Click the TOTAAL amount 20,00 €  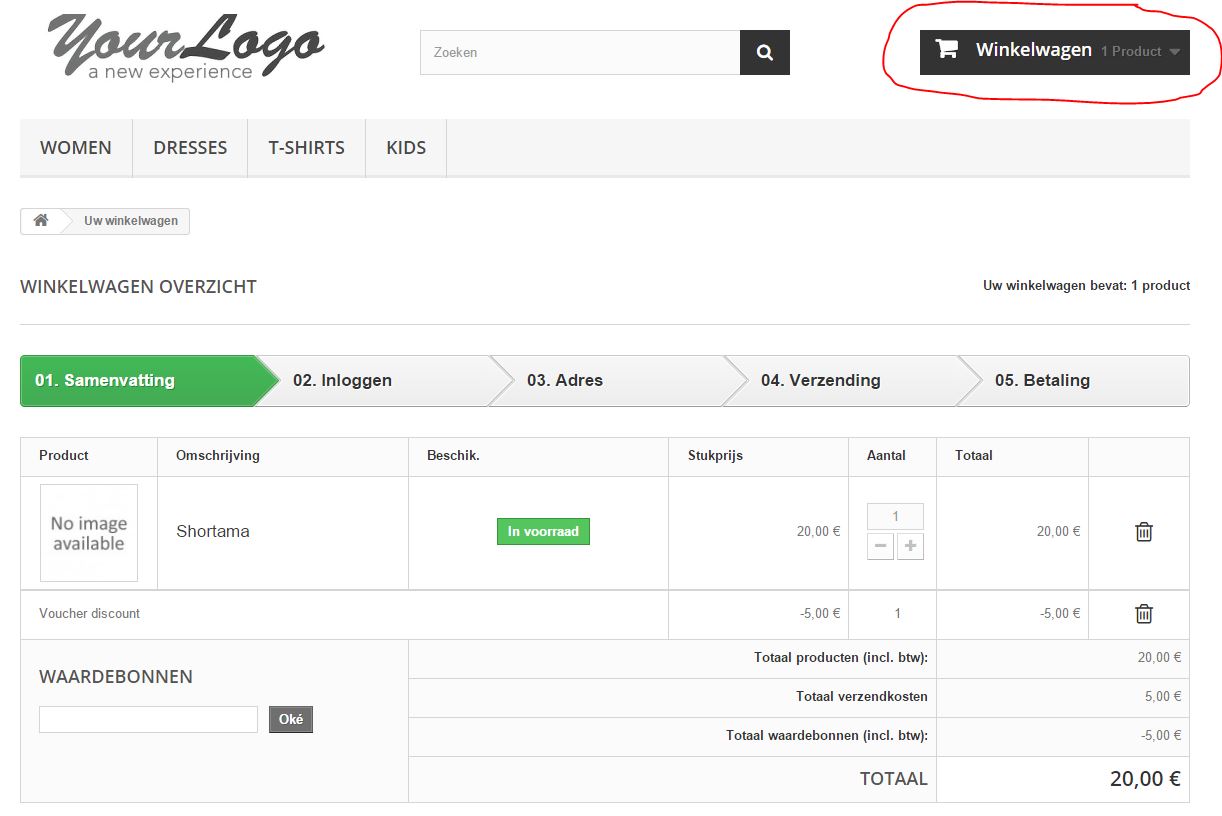pyautogui.click(x=1146, y=779)
